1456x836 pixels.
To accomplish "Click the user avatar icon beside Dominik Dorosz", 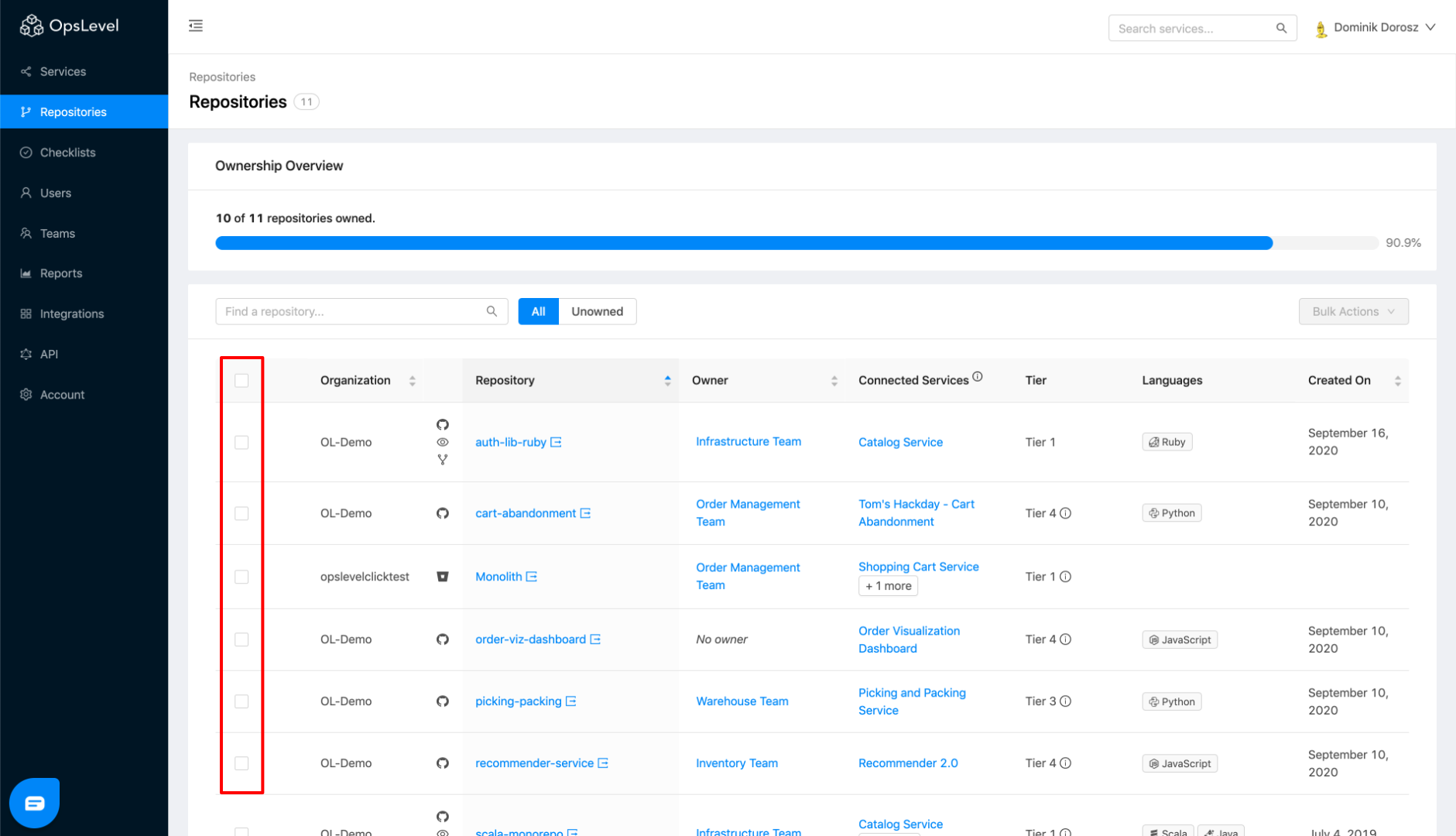I will 1321,29.
